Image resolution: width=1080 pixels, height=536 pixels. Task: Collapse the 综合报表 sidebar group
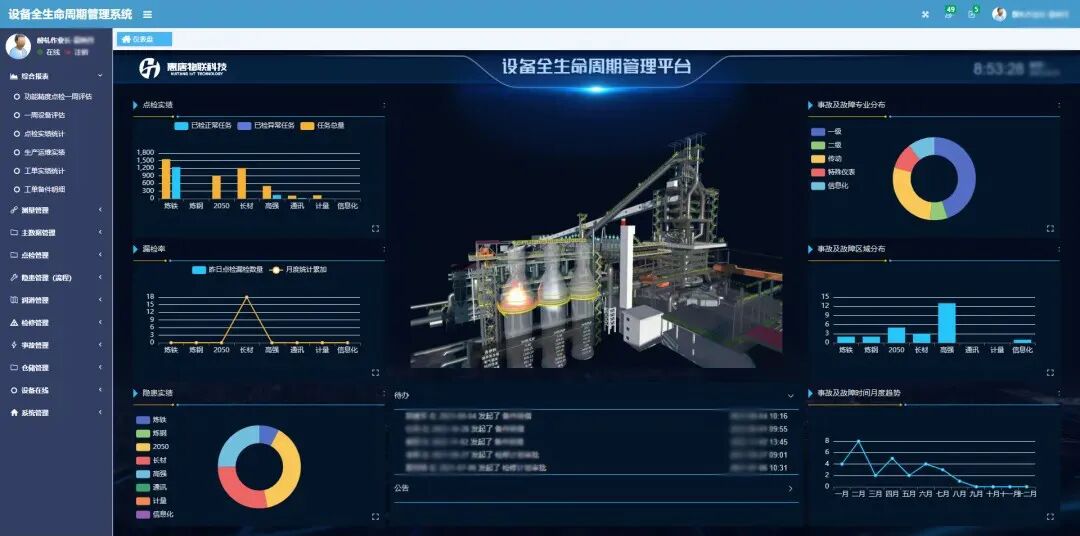click(100, 76)
